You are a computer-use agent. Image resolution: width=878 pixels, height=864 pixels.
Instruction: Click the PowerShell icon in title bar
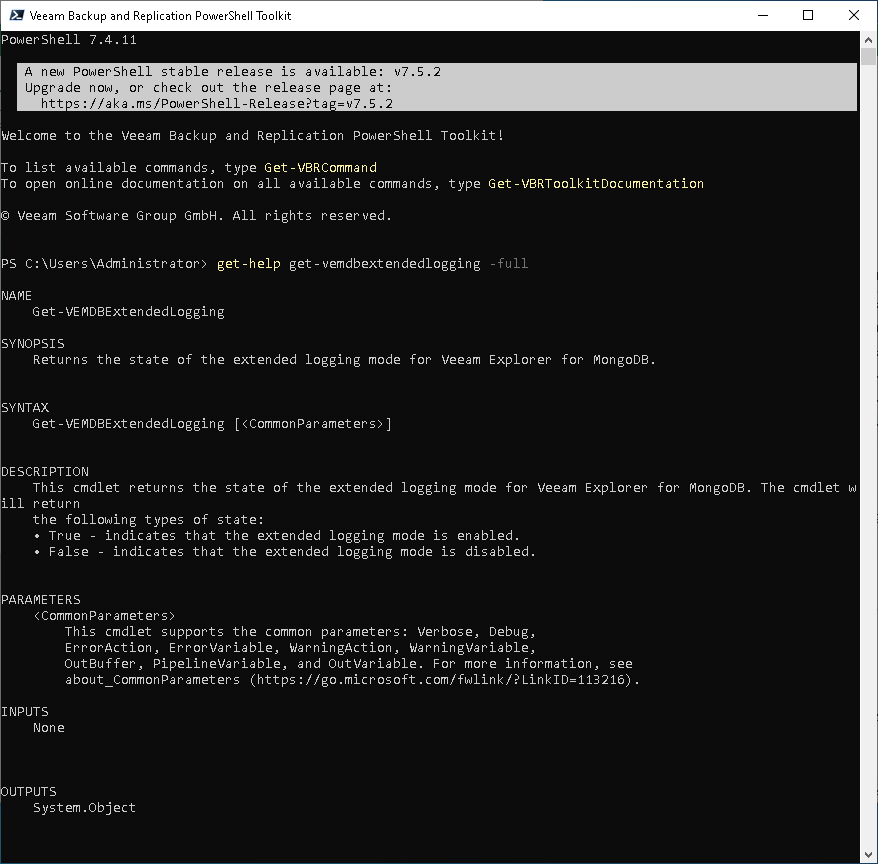16,15
